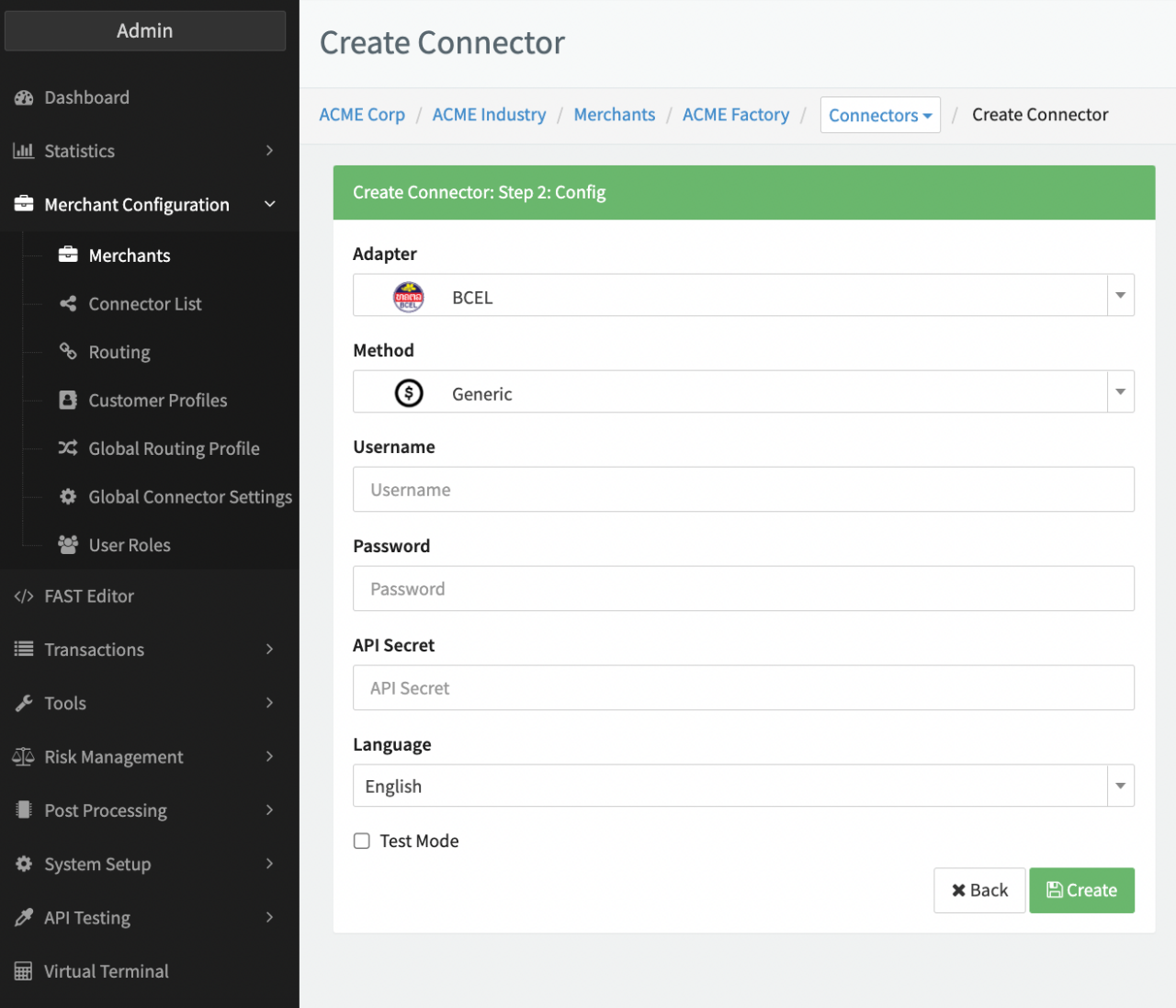Click the green Create button

[1081, 890]
